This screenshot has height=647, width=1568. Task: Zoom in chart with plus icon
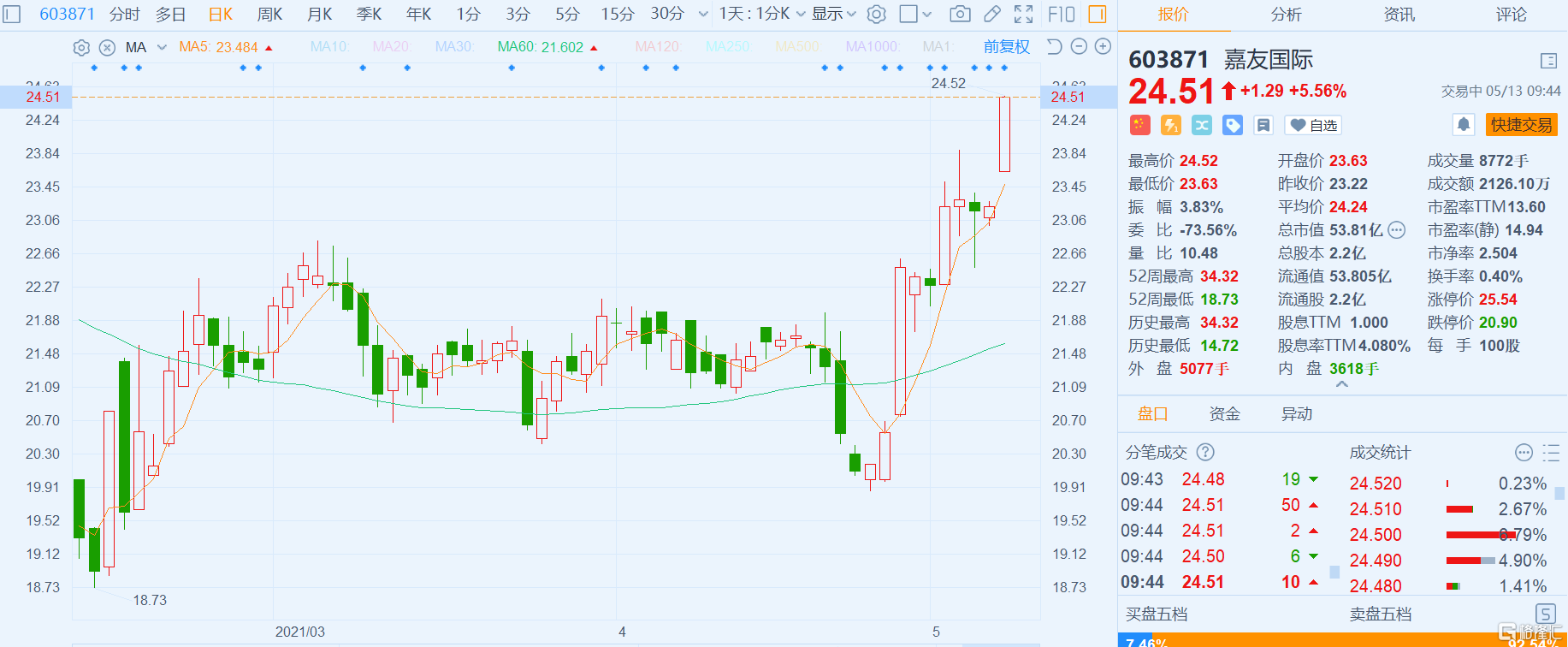pyautogui.click(x=1104, y=46)
